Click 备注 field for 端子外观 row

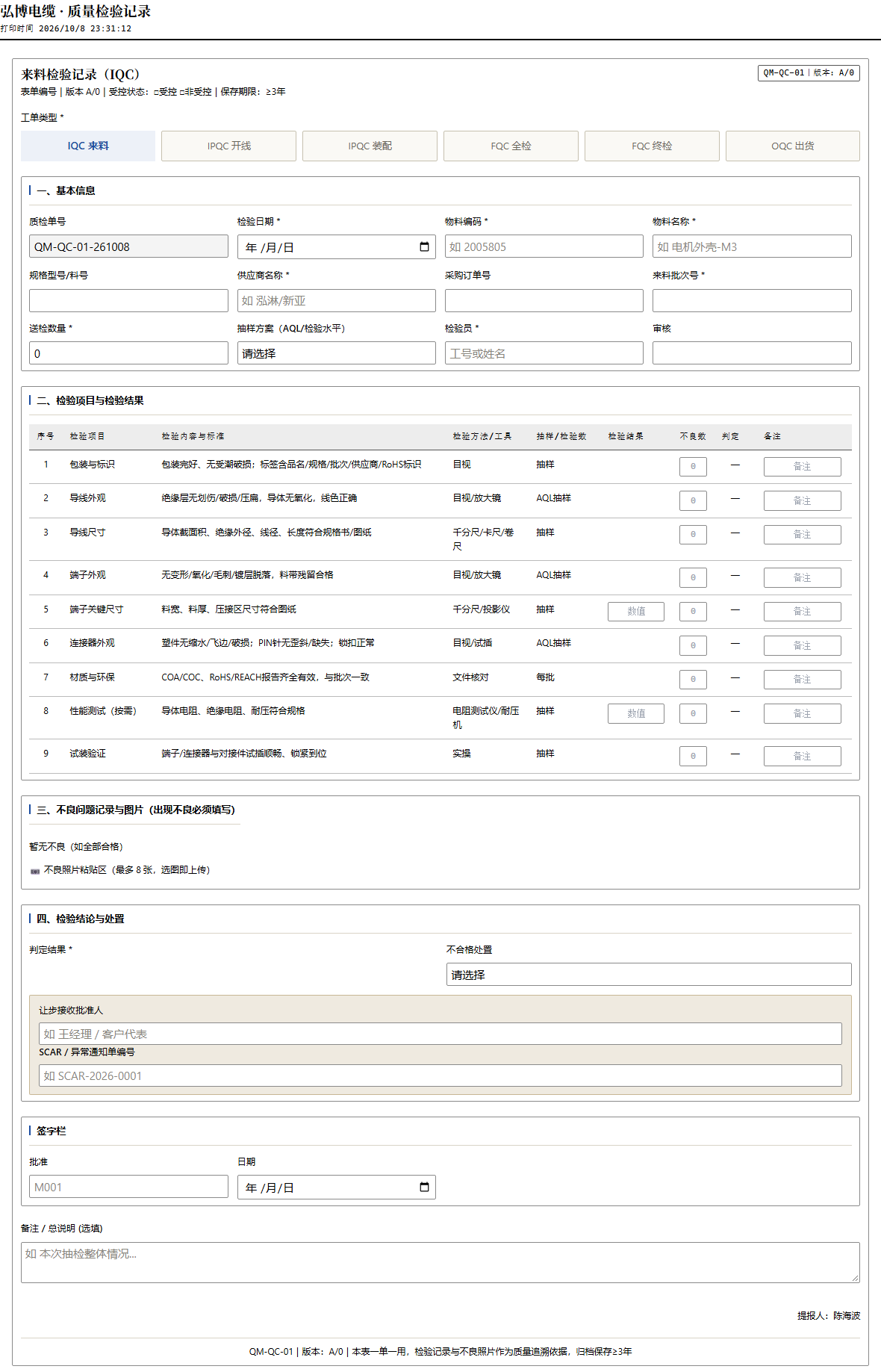coord(802,577)
